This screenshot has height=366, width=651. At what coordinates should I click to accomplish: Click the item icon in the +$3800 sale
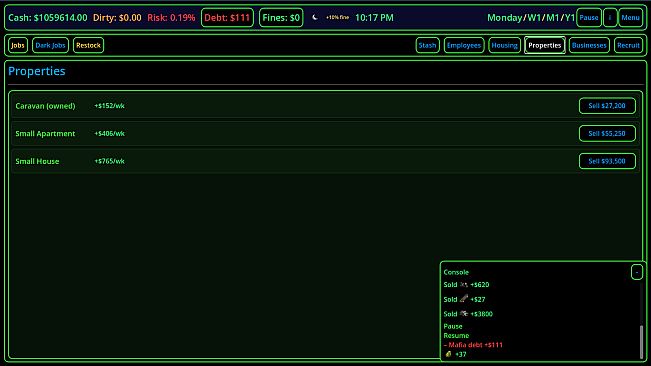click(x=464, y=314)
